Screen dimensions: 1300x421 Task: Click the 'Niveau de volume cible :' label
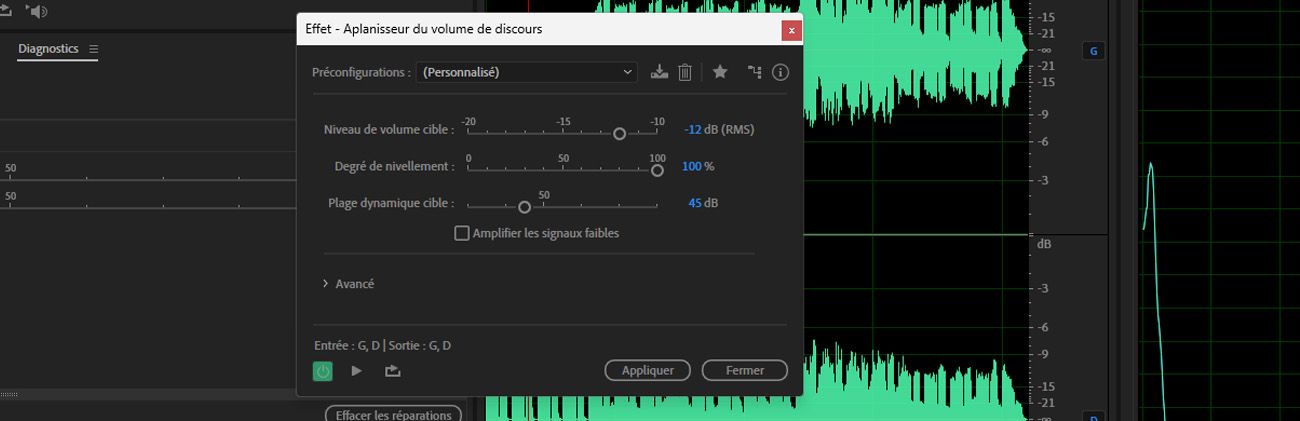389,130
